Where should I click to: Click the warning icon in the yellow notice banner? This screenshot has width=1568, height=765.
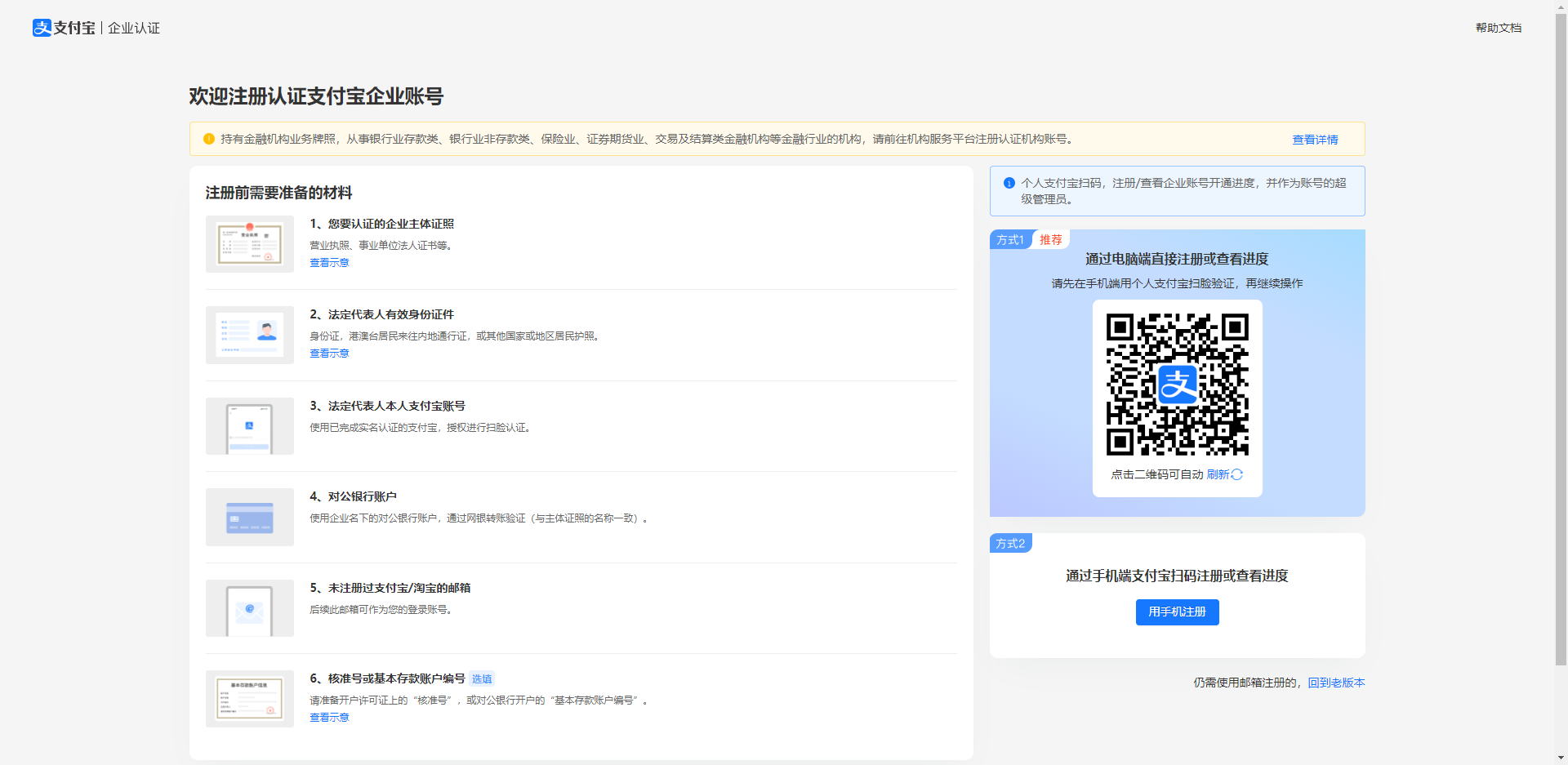[208, 139]
